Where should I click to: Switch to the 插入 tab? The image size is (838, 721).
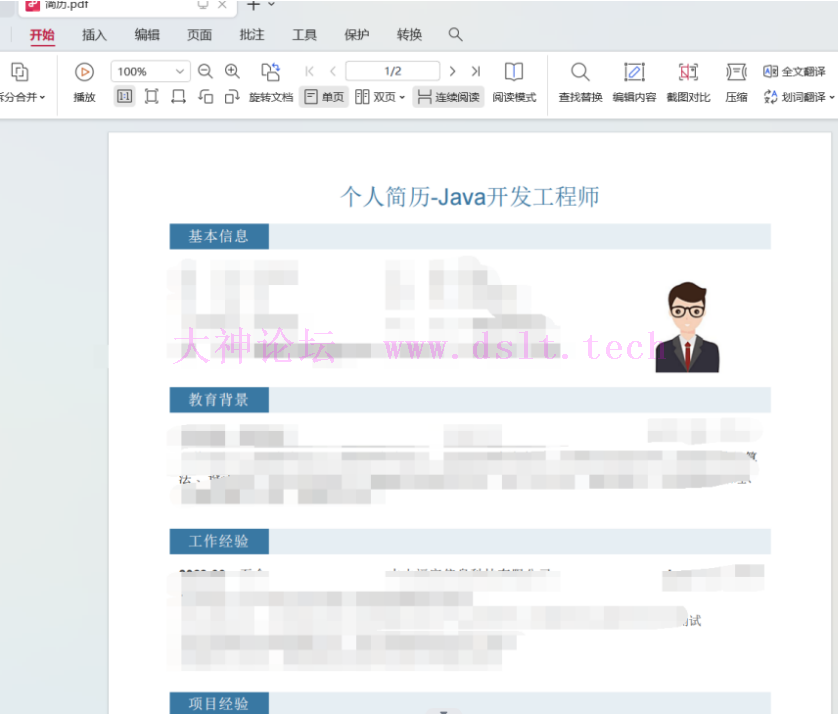(x=94, y=35)
